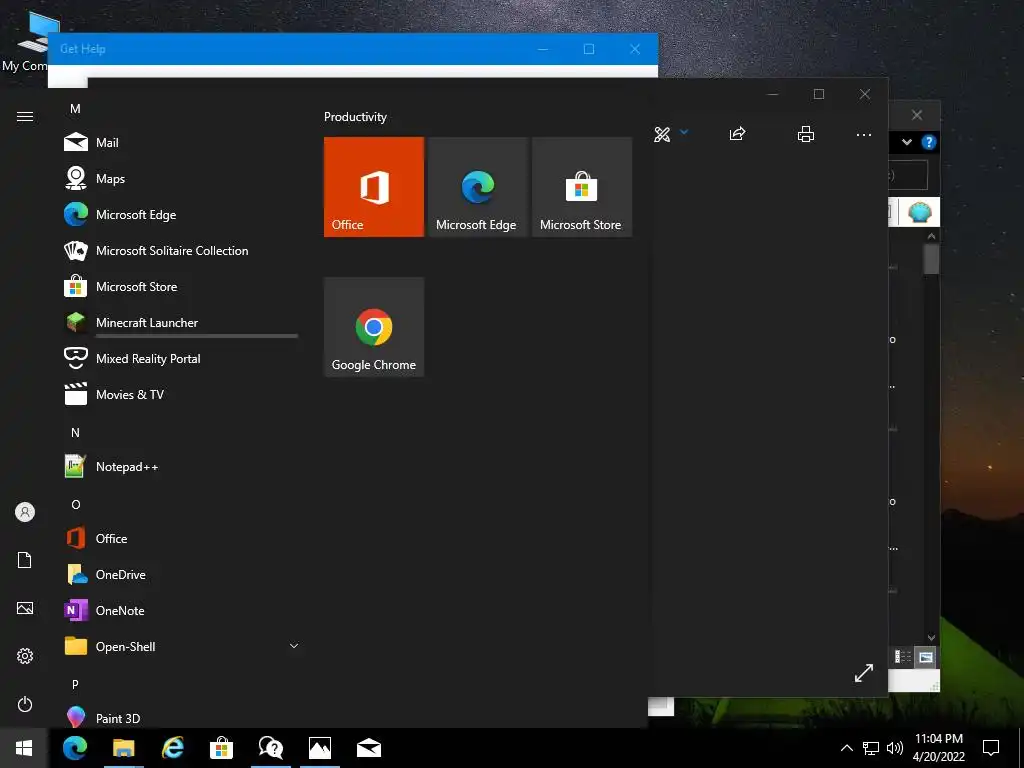Viewport: 1024px width, 768px height.
Task: Open Internet Explorer from the taskbar
Action: tap(172, 748)
